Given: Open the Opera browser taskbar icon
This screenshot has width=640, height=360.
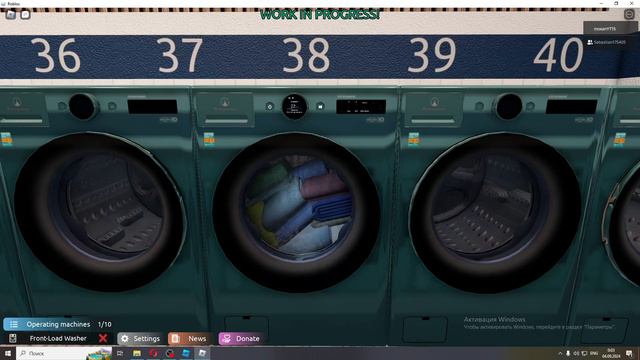Looking at the screenshot, I should click(153, 353).
